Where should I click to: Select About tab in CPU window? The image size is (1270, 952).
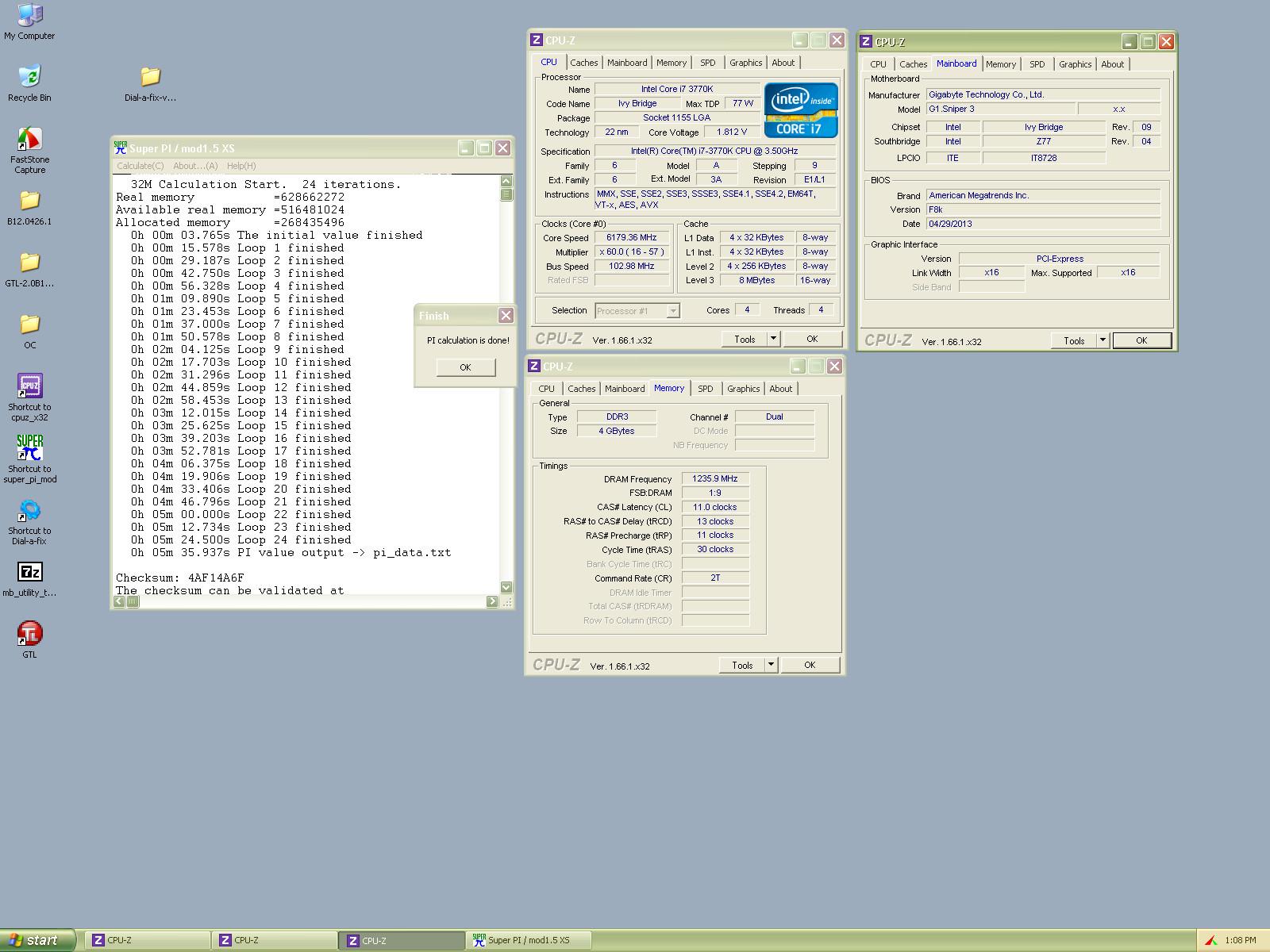coord(783,63)
